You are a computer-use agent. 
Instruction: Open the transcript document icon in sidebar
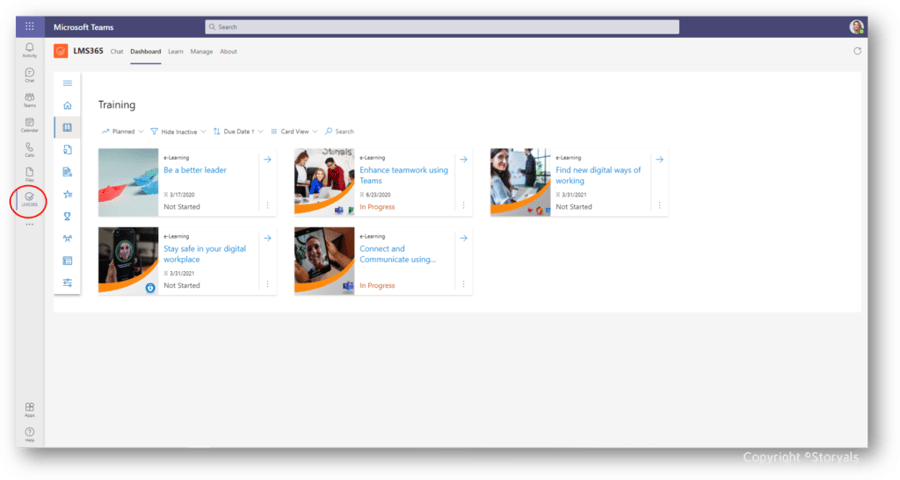67,172
